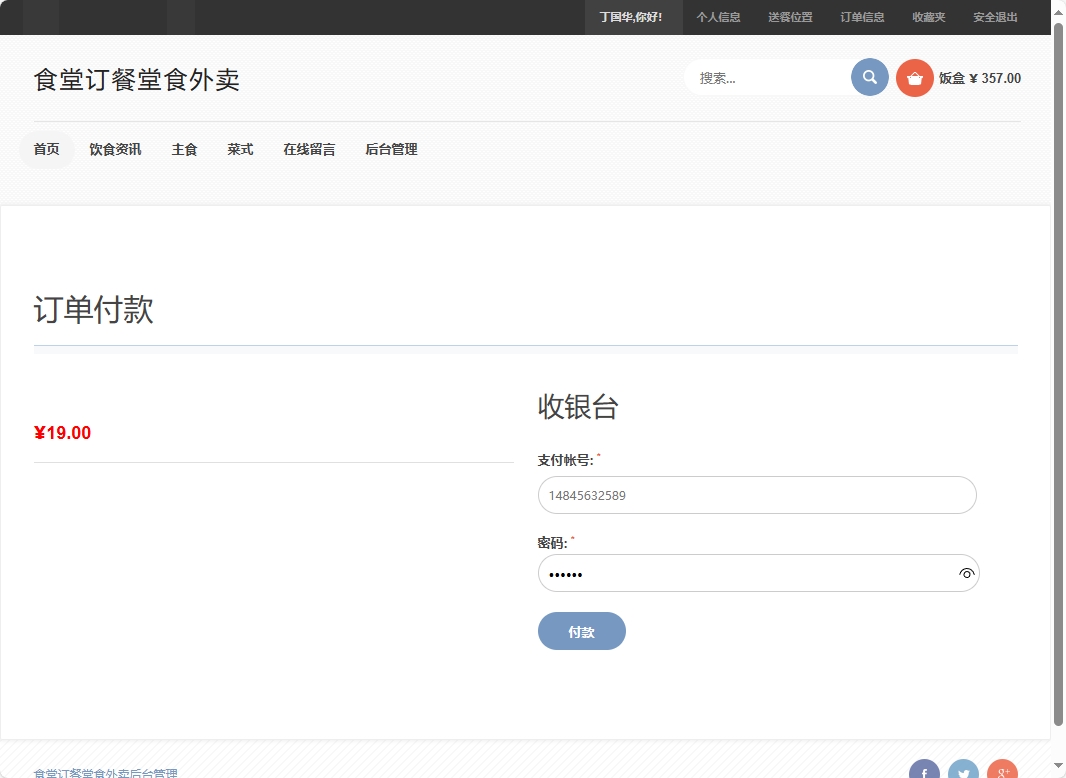Click the 支付帐号 account input field
The width and height of the screenshot is (1066, 778).
pyautogui.click(x=757, y=495)
